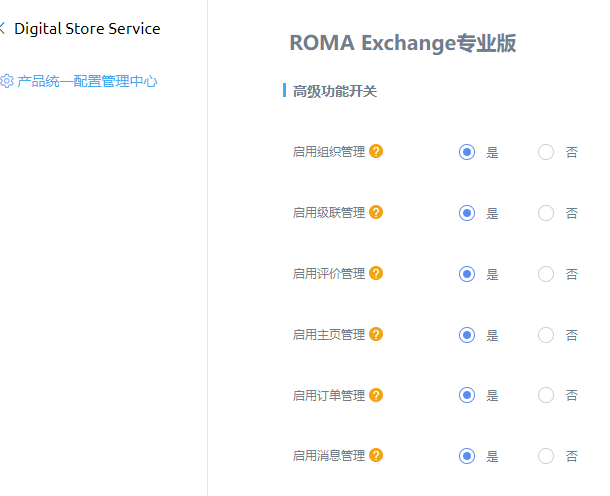This screenshot has width=610, height=496.
Task: Click the 高级功能开关 section heading
Action: pos(335,91)
